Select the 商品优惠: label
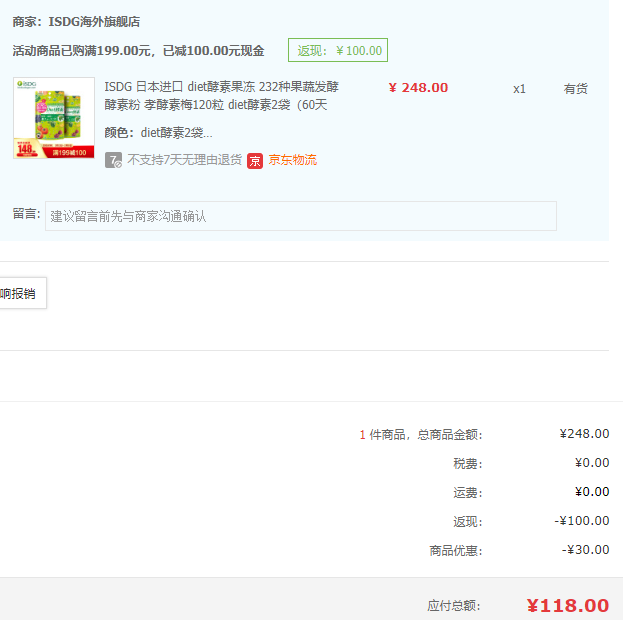Image resolution: width=623 pixels, height=620 pixels. 456,550
